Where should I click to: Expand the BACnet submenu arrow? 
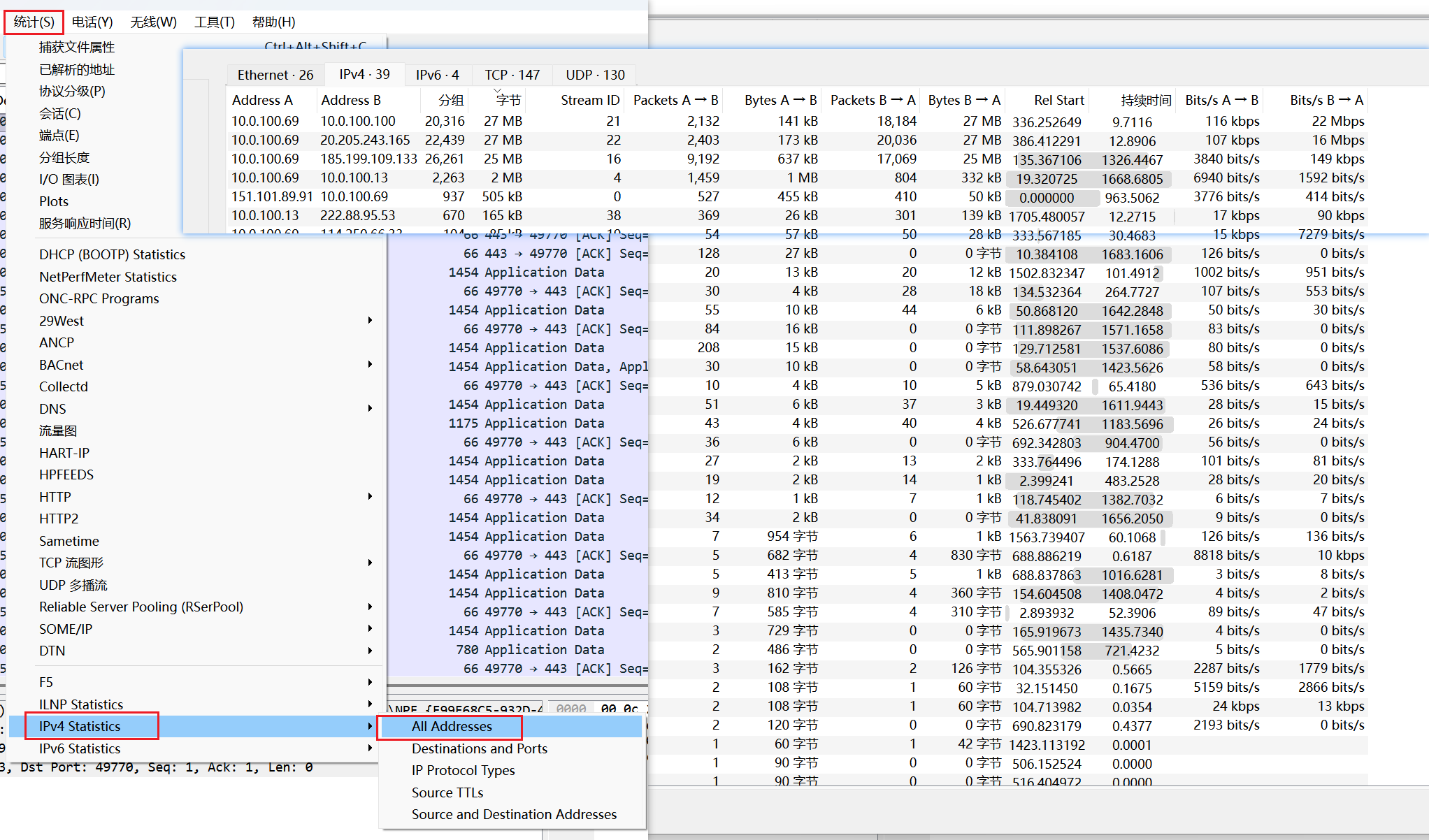(370, 364)
